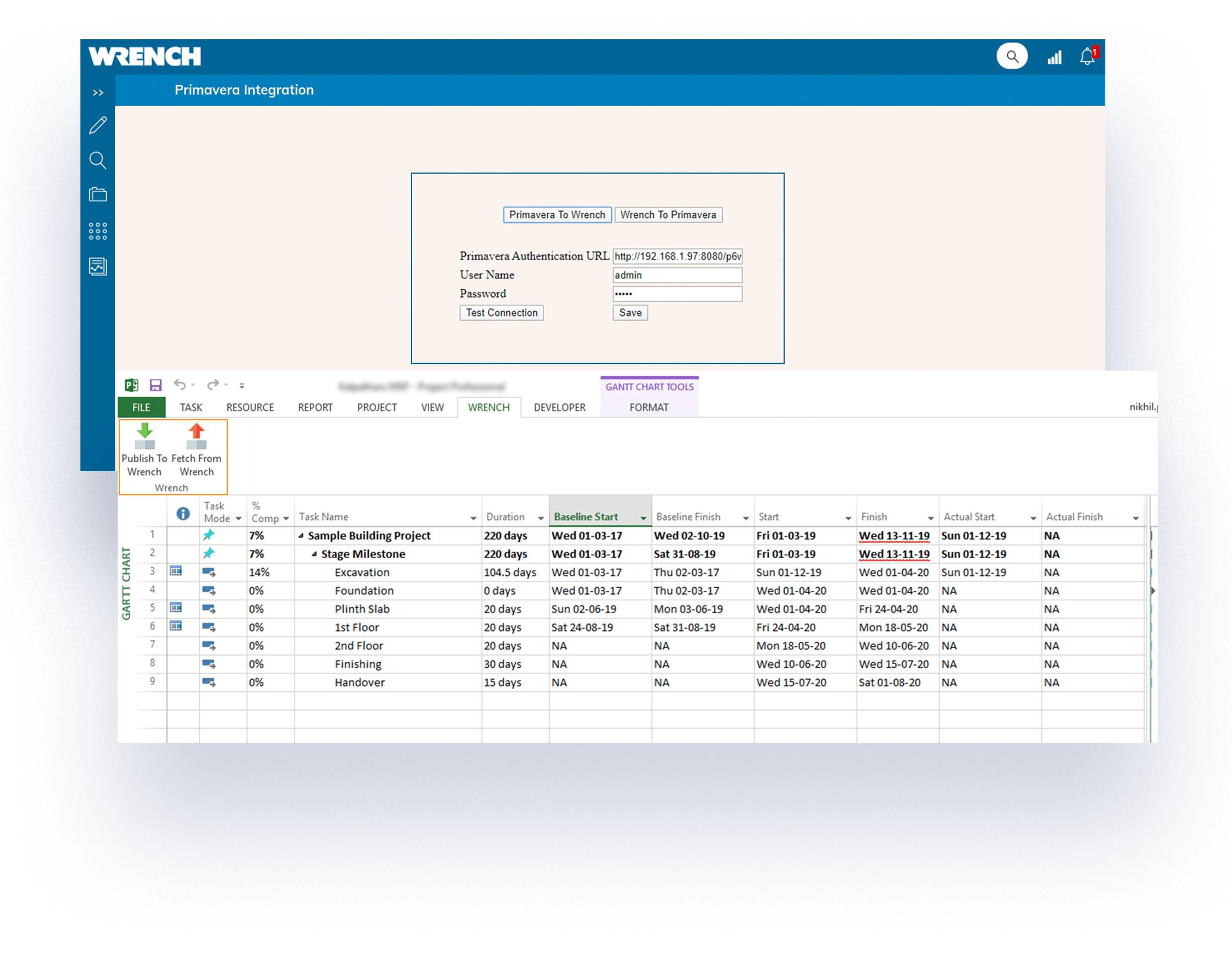
Task: Open the FILE tab
Action: [x=141, y=408]
